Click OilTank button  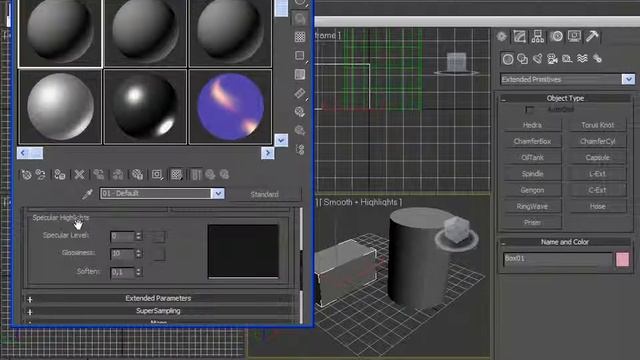(x=532, y=158)
